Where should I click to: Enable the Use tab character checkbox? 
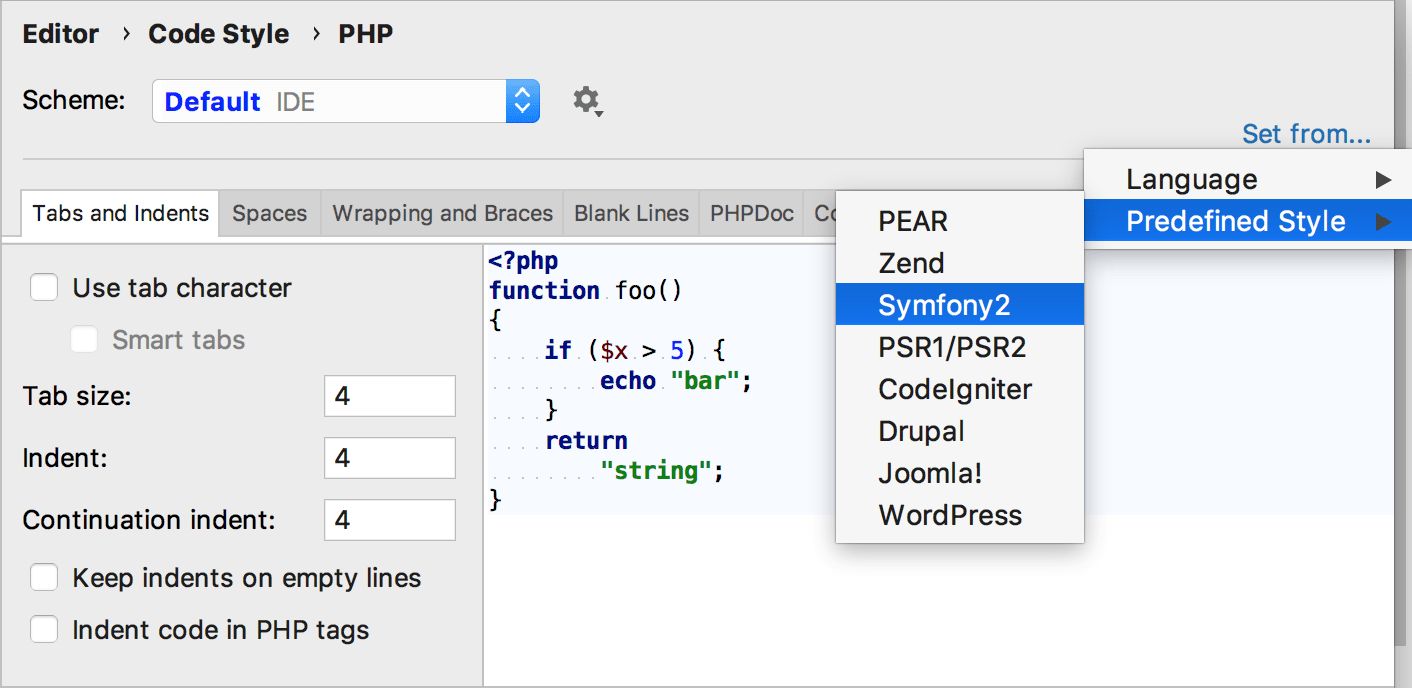tap(44, 287)
